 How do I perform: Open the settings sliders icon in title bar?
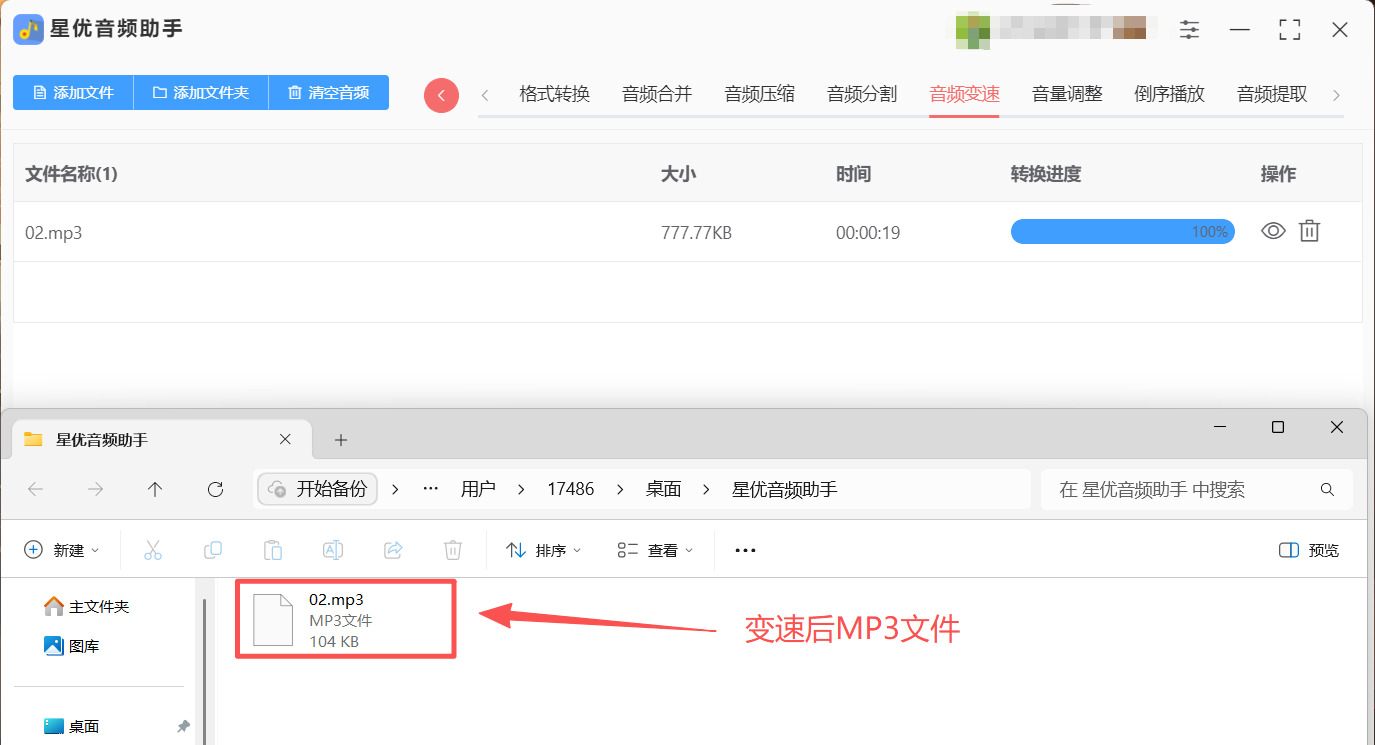(1189, 30)
